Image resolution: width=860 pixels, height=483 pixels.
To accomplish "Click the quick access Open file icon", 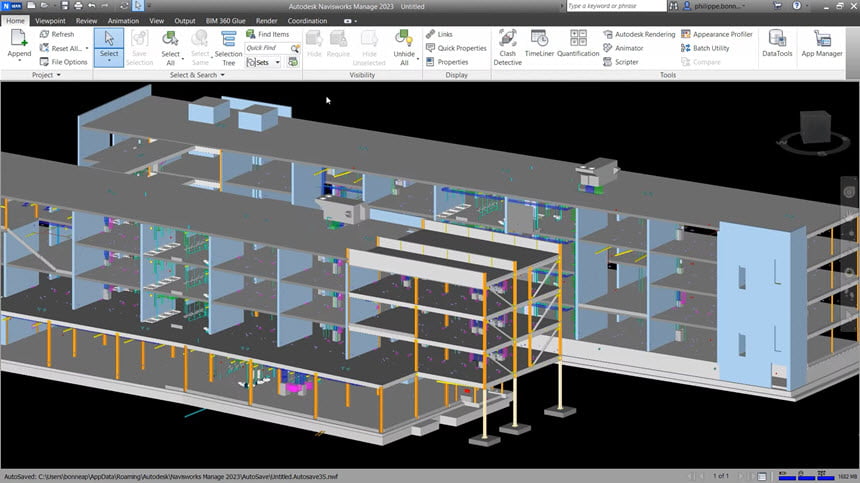I will tap(45, 6).
